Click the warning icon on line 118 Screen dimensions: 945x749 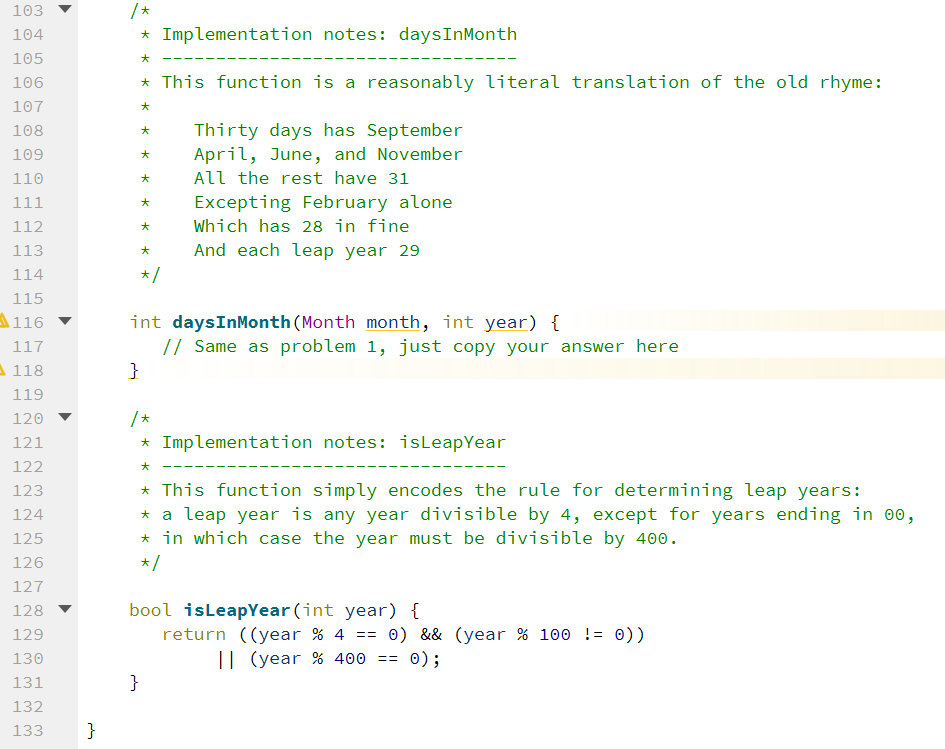click(2, 369)
